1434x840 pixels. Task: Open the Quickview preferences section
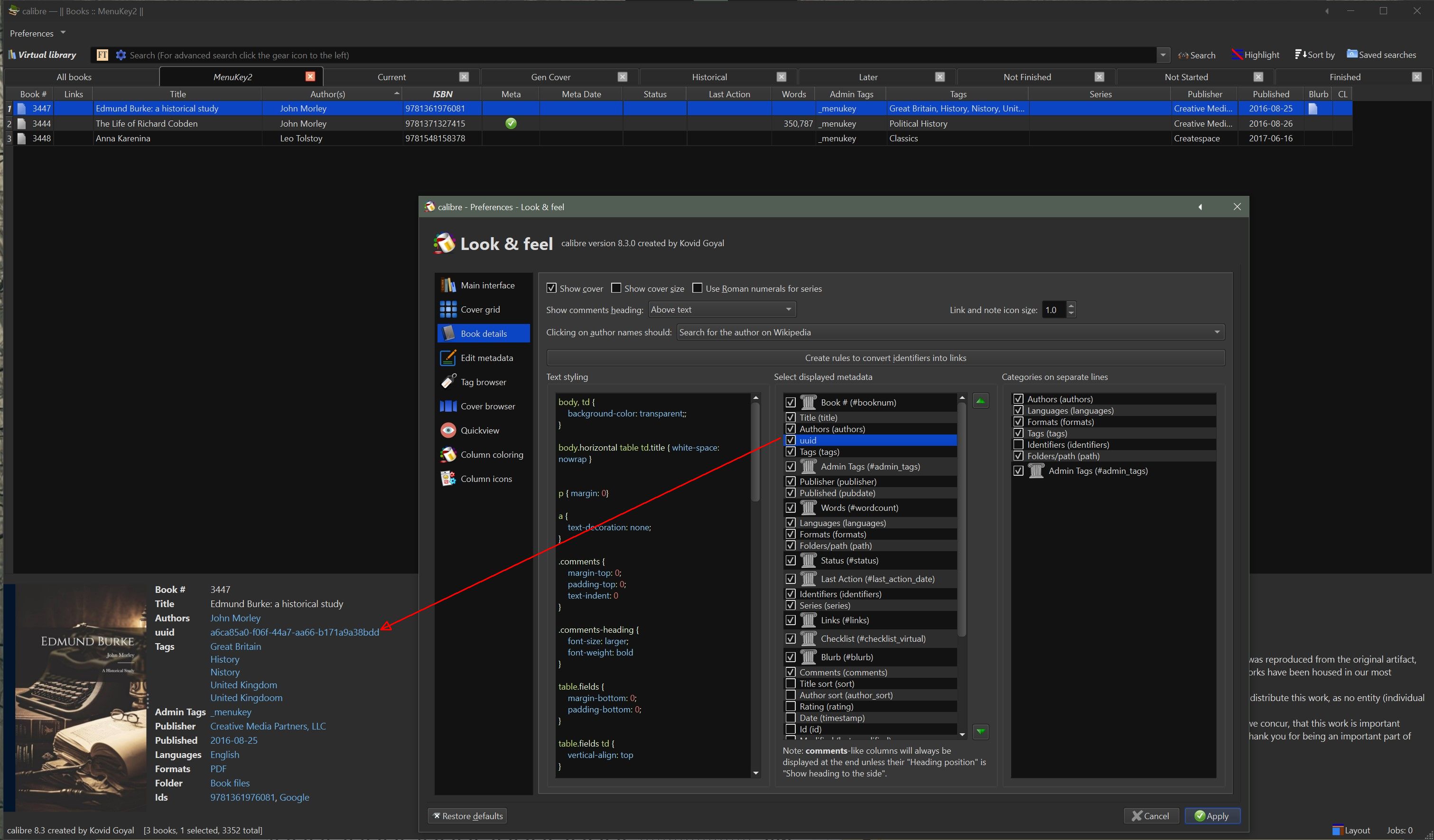coord(479,431)
